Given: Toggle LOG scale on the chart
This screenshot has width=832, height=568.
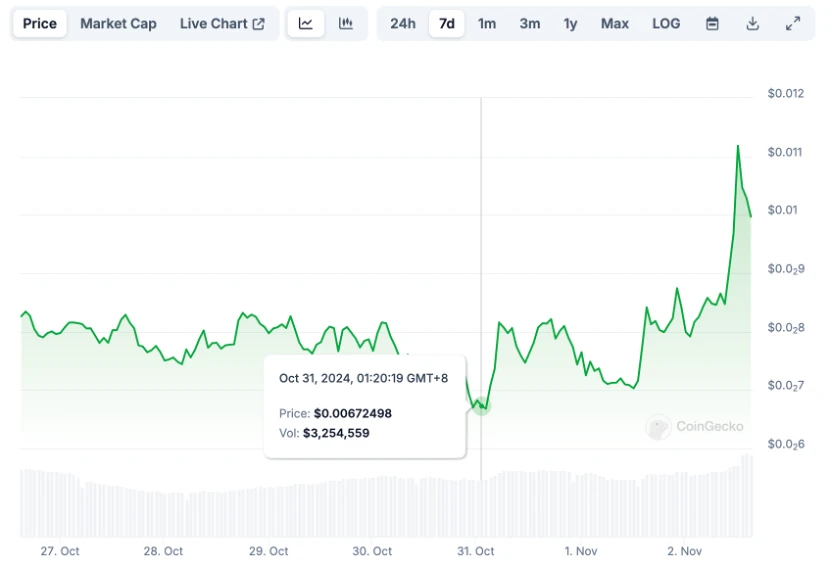Looking at the screenshot, I should (666, 24).
